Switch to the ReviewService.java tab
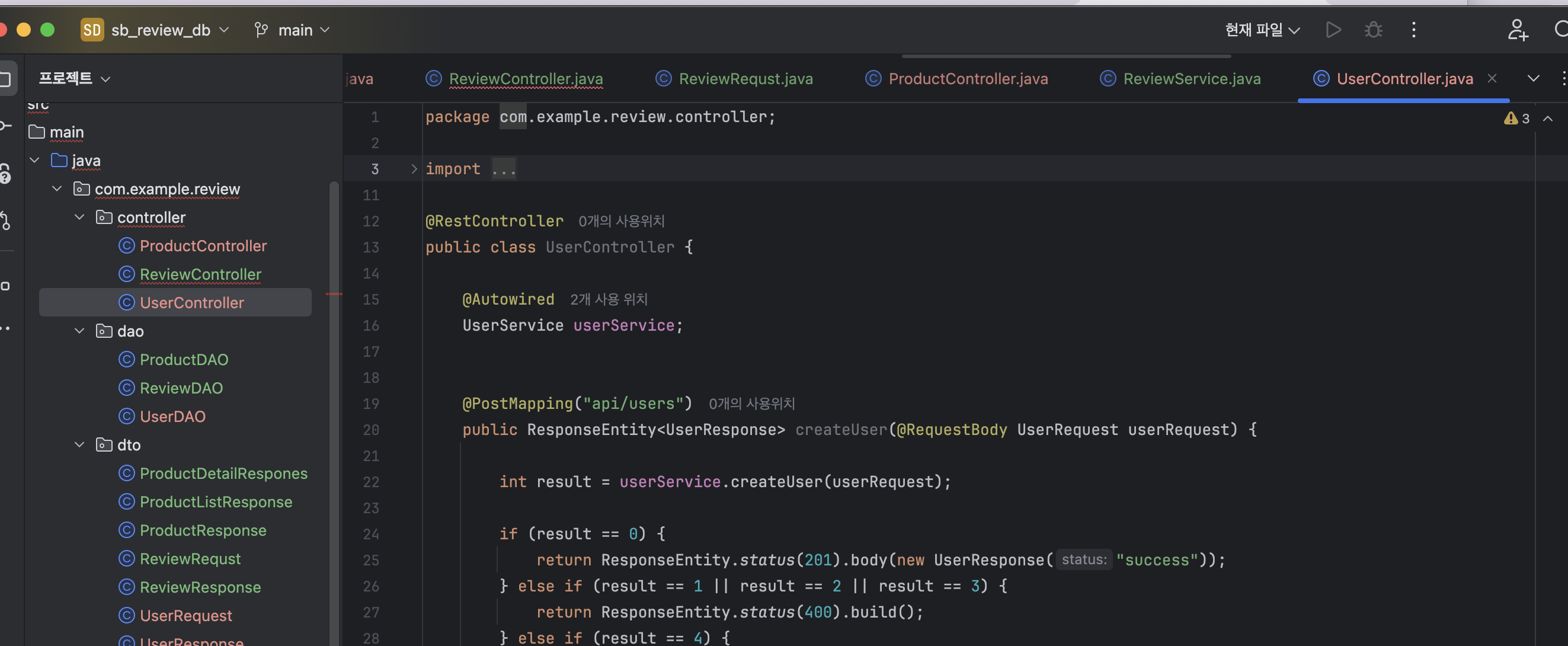Viewport: 1568px width, 646px height. tap(1191, 79)
